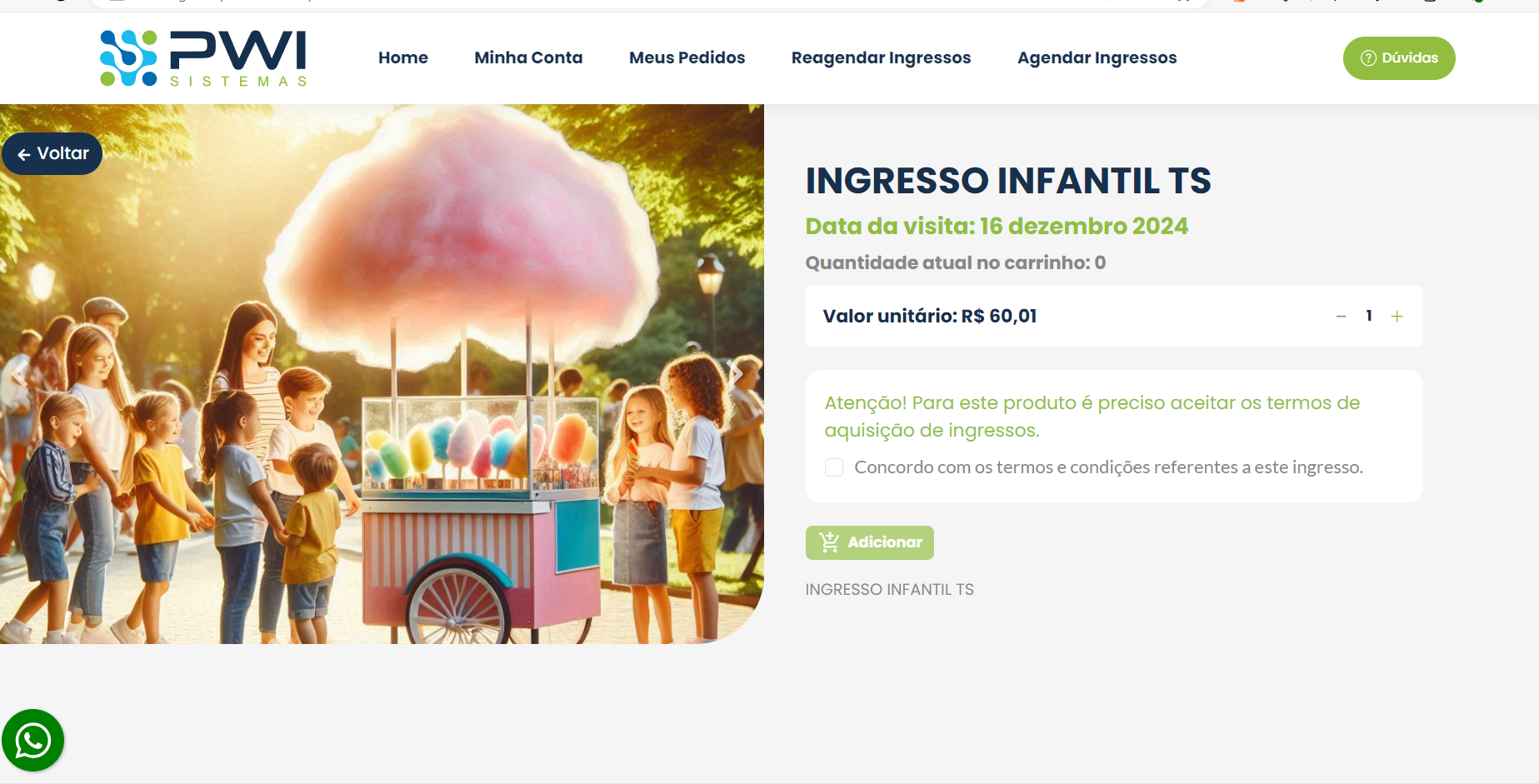Go back using the Voltar button

(x=52, y=153)
